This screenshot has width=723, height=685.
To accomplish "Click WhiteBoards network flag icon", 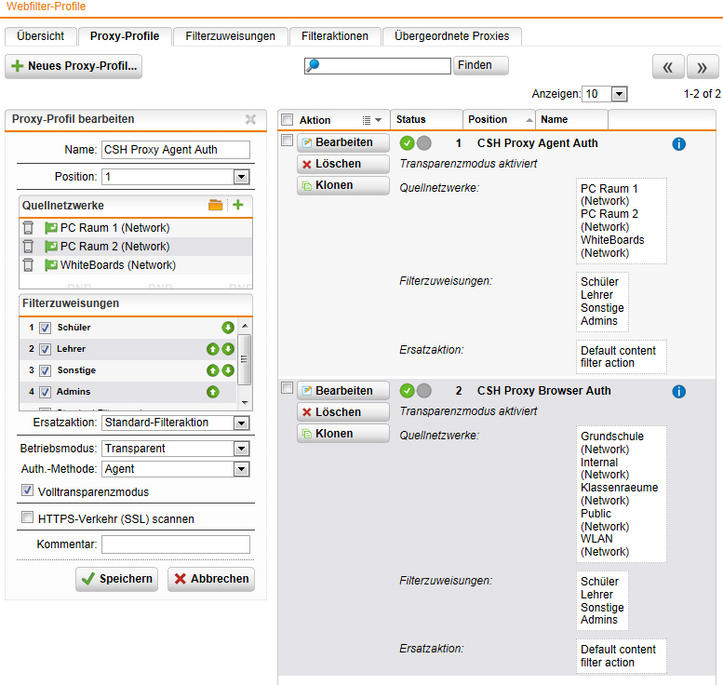I will 51,265.
